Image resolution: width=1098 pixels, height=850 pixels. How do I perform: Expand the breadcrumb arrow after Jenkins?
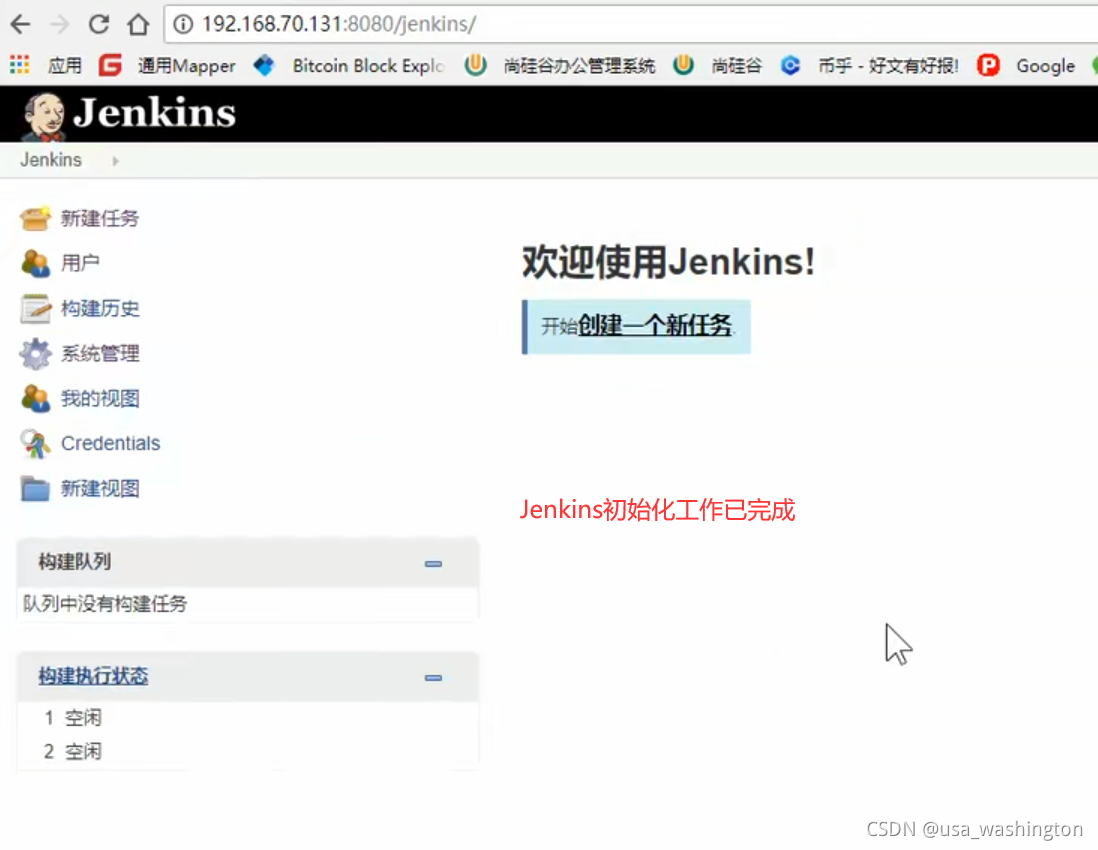click(x=116, y=161)
